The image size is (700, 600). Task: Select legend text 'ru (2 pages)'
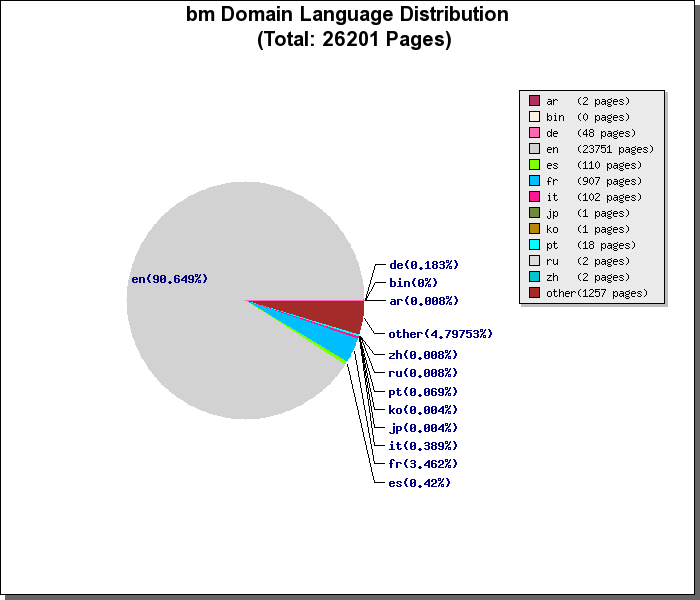pyautogui.click(x=588, y=262)
